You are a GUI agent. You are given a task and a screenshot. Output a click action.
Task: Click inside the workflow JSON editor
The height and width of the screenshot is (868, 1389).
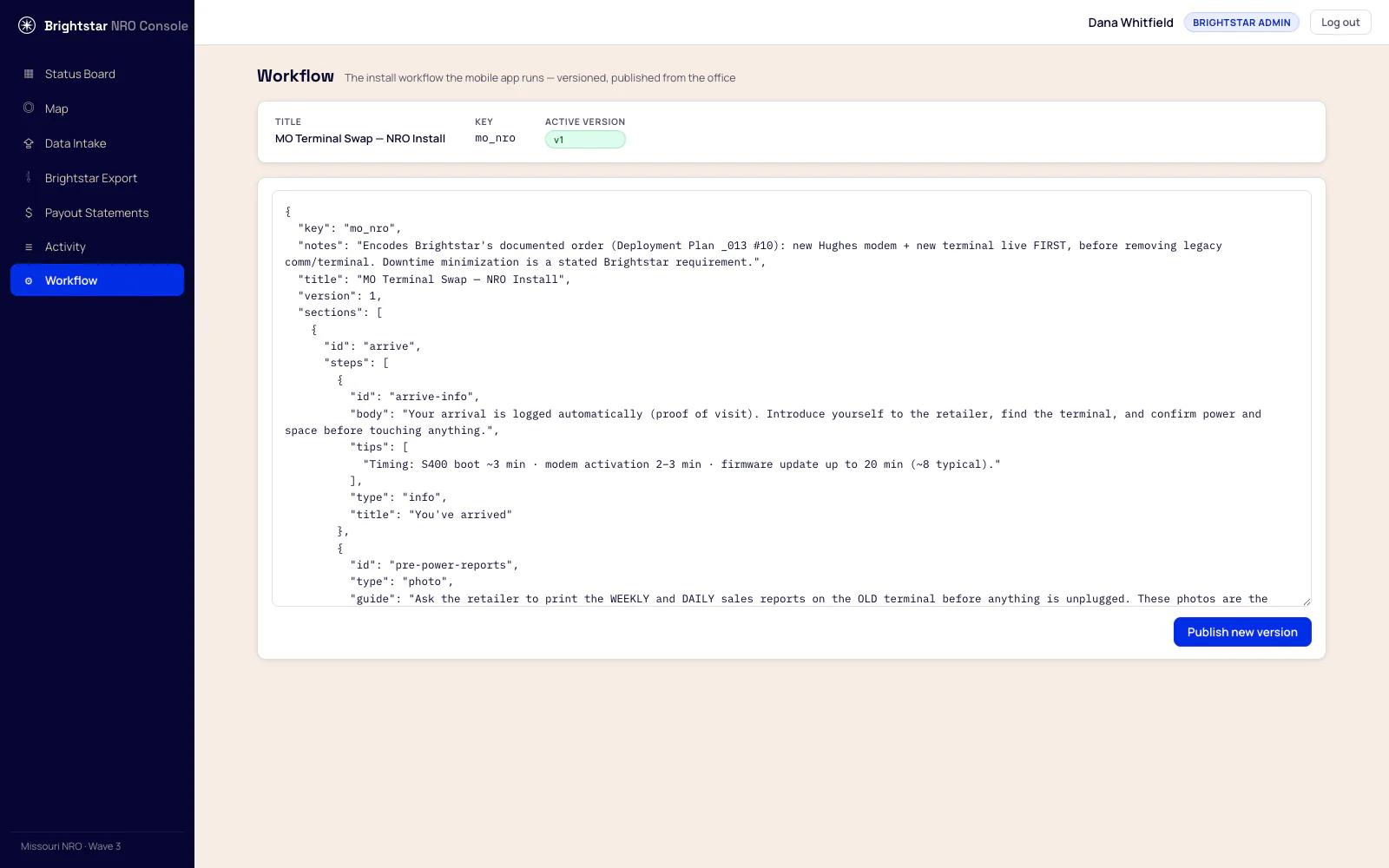[x=792, y=398]
